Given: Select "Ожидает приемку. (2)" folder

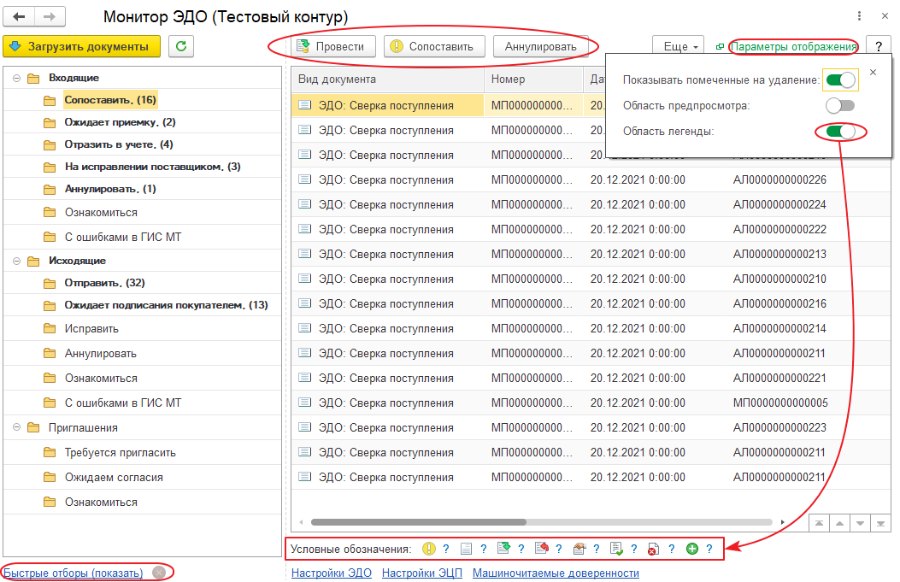Looking at the screenshot, I should pos(120,122).
